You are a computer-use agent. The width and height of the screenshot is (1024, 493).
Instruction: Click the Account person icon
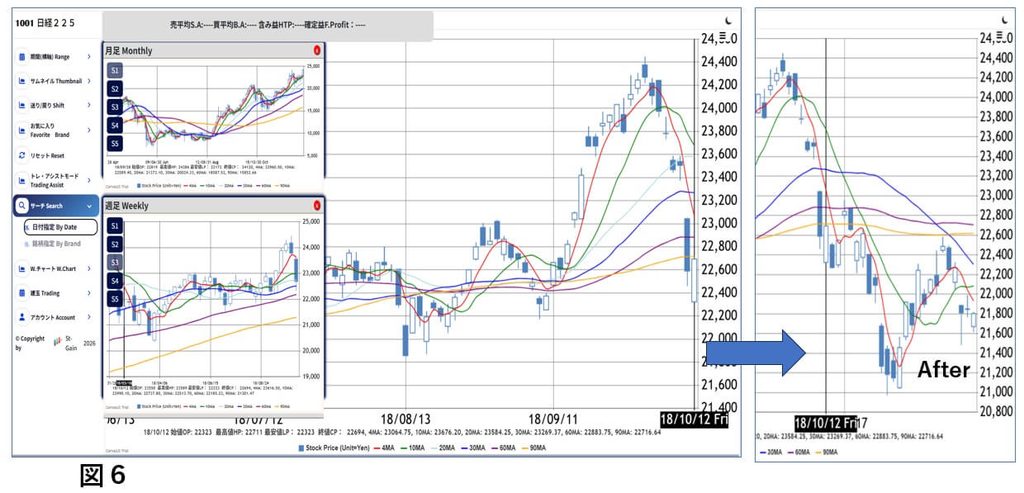coord(22,317)
